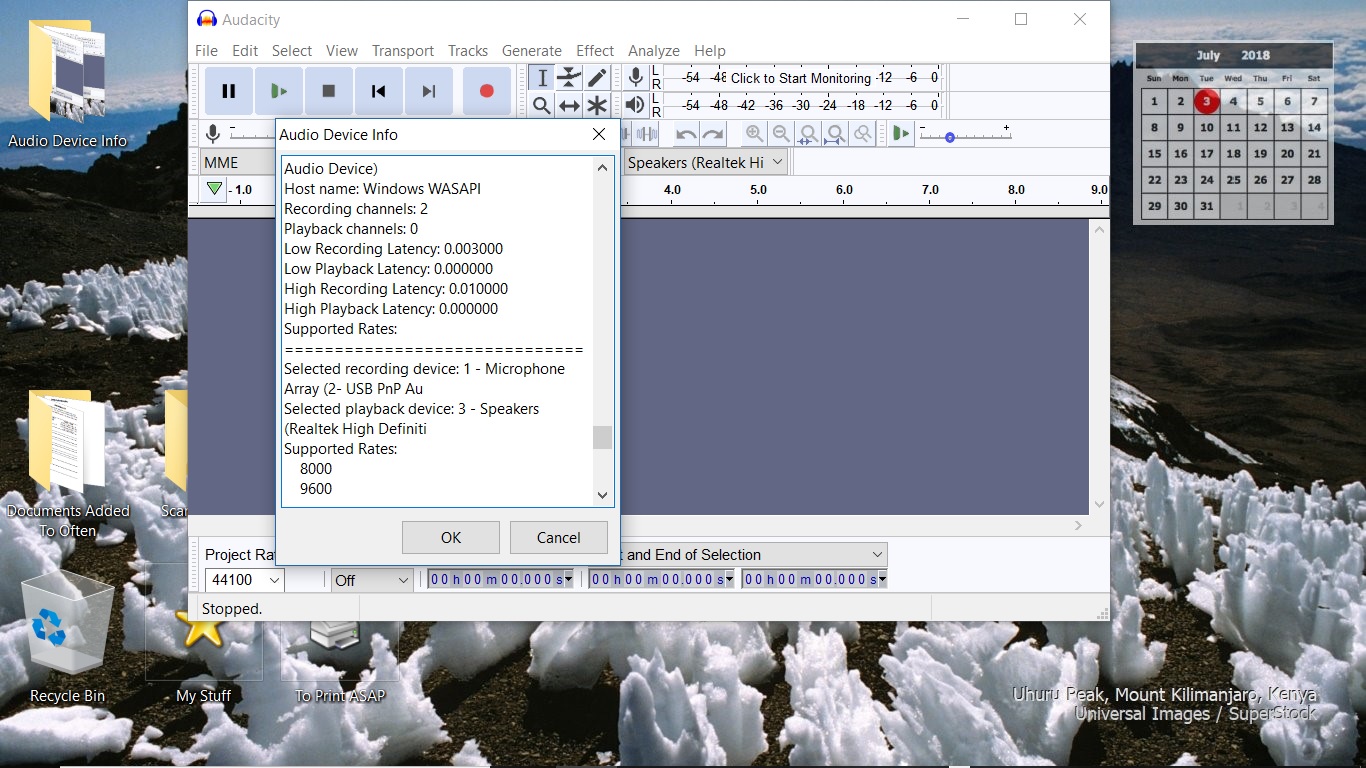
Task: Click the device info scrollbar up arrow
Action: click(602, 168)
